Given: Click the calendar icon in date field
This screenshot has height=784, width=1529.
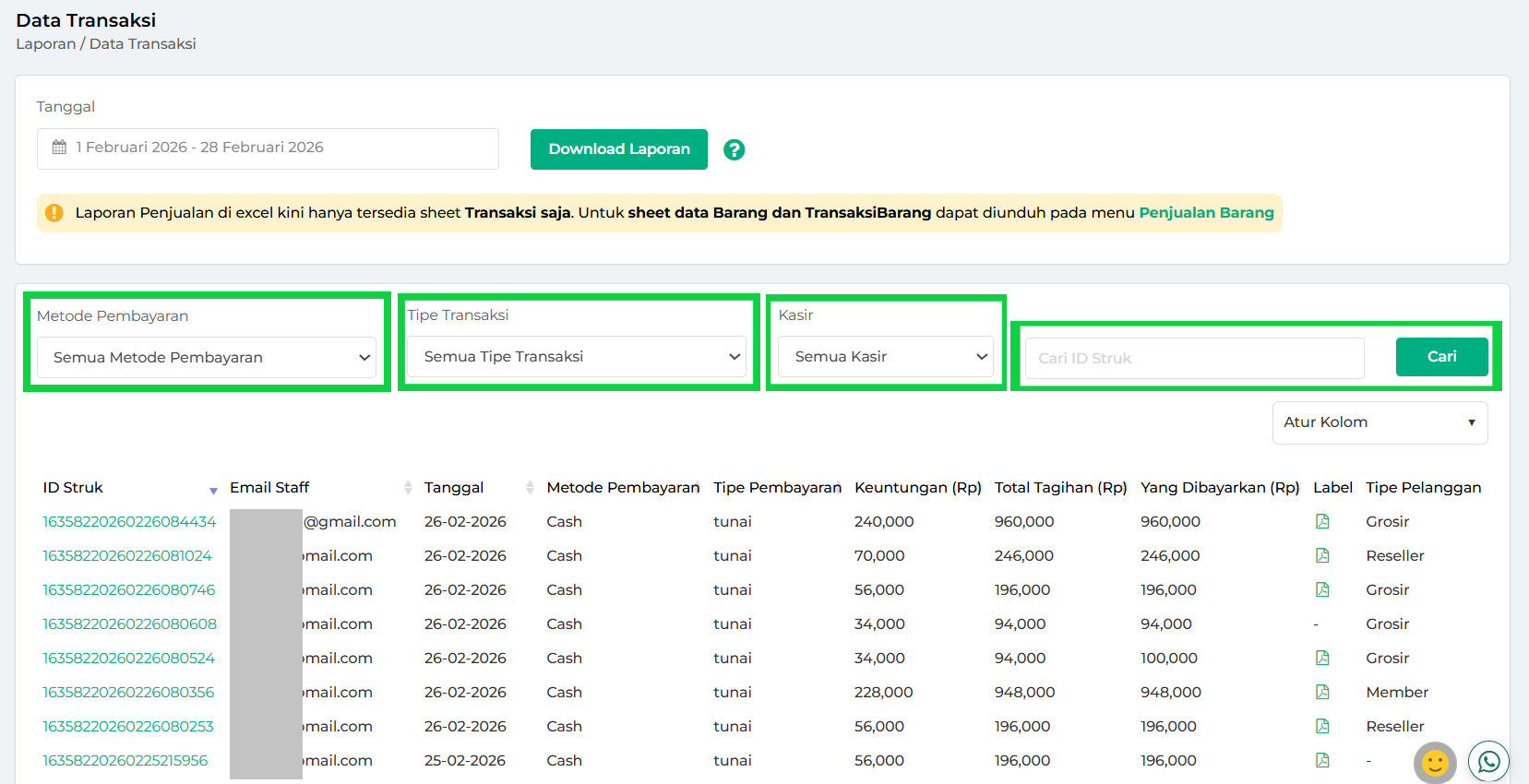Looking at the screenshot, I should pyautogui.click(x=59, y=148).
